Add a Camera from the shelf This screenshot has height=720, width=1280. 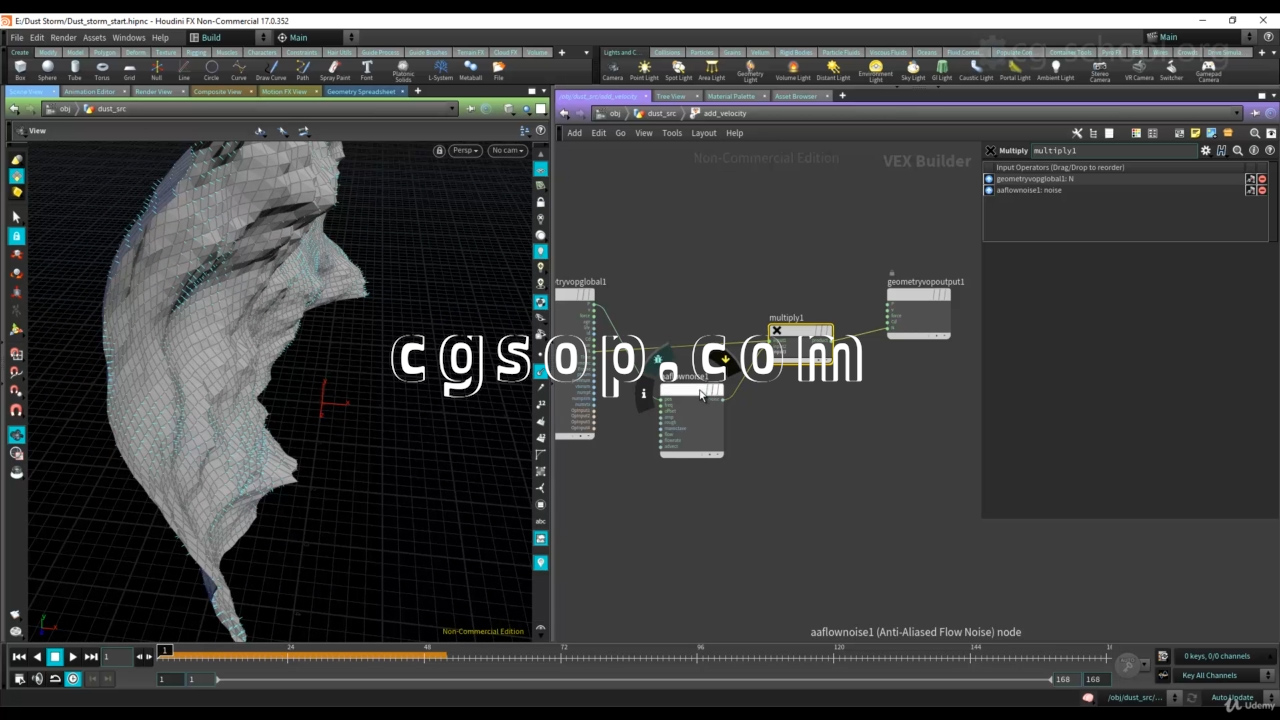click(612, 71)
